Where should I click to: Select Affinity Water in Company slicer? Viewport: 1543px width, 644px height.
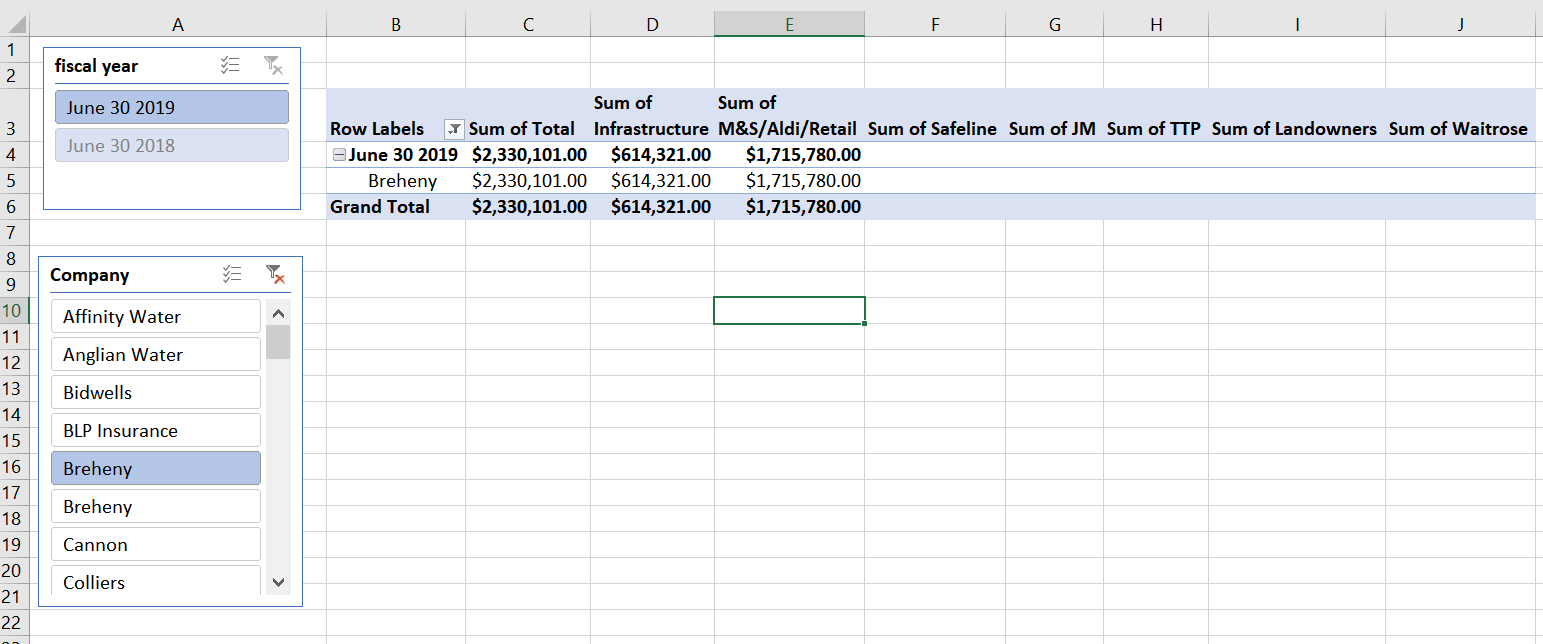click(x=156, y=316)
